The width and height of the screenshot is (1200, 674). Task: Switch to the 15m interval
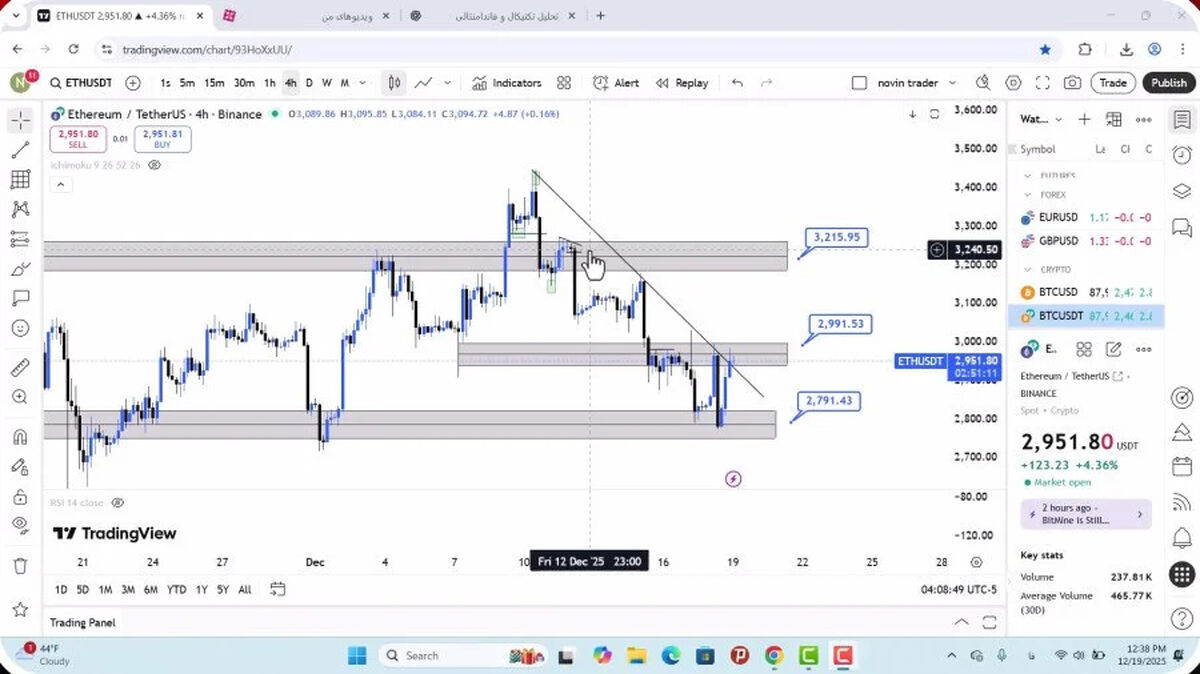(x=214, y=83)
